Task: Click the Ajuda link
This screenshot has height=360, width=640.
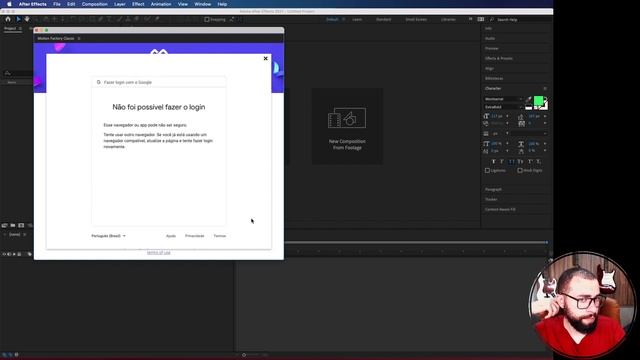Action: click(x=171, y=236)
